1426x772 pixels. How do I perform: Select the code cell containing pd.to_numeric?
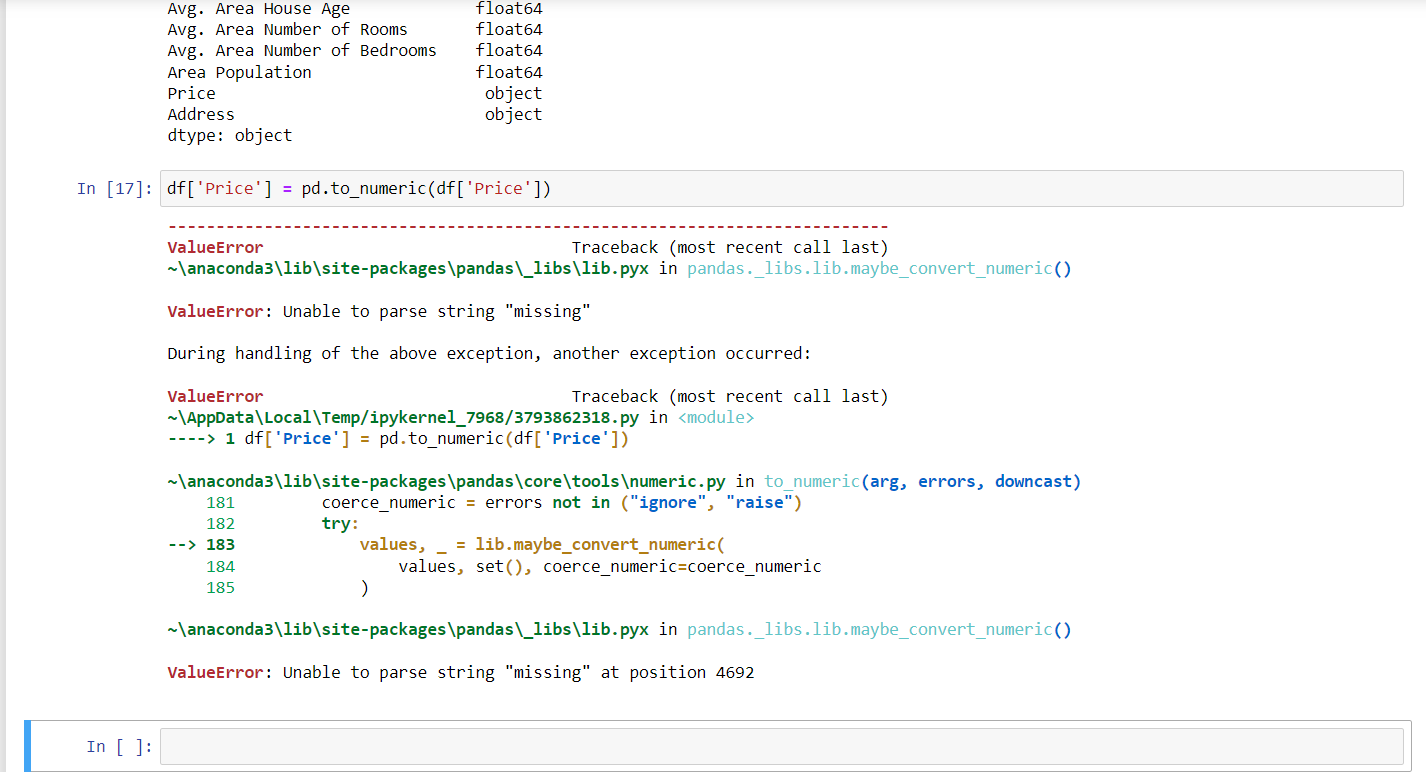(x=400, y=188)
